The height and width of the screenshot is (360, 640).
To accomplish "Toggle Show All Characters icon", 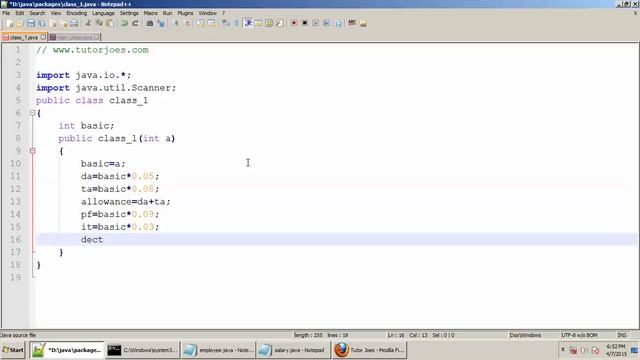I will point(237,23).
